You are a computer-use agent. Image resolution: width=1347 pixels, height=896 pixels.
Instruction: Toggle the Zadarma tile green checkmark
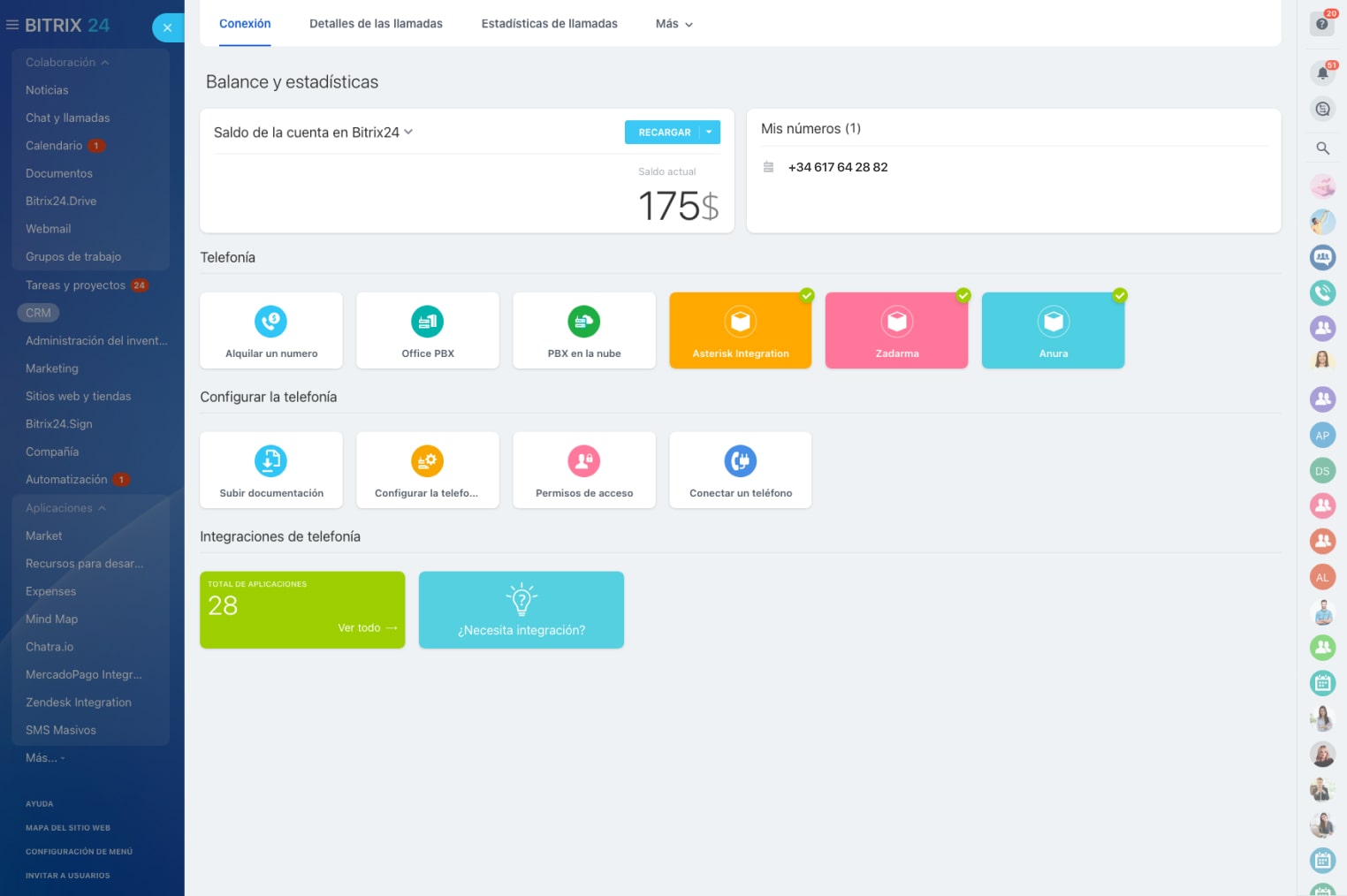click(x=963, y=295)
